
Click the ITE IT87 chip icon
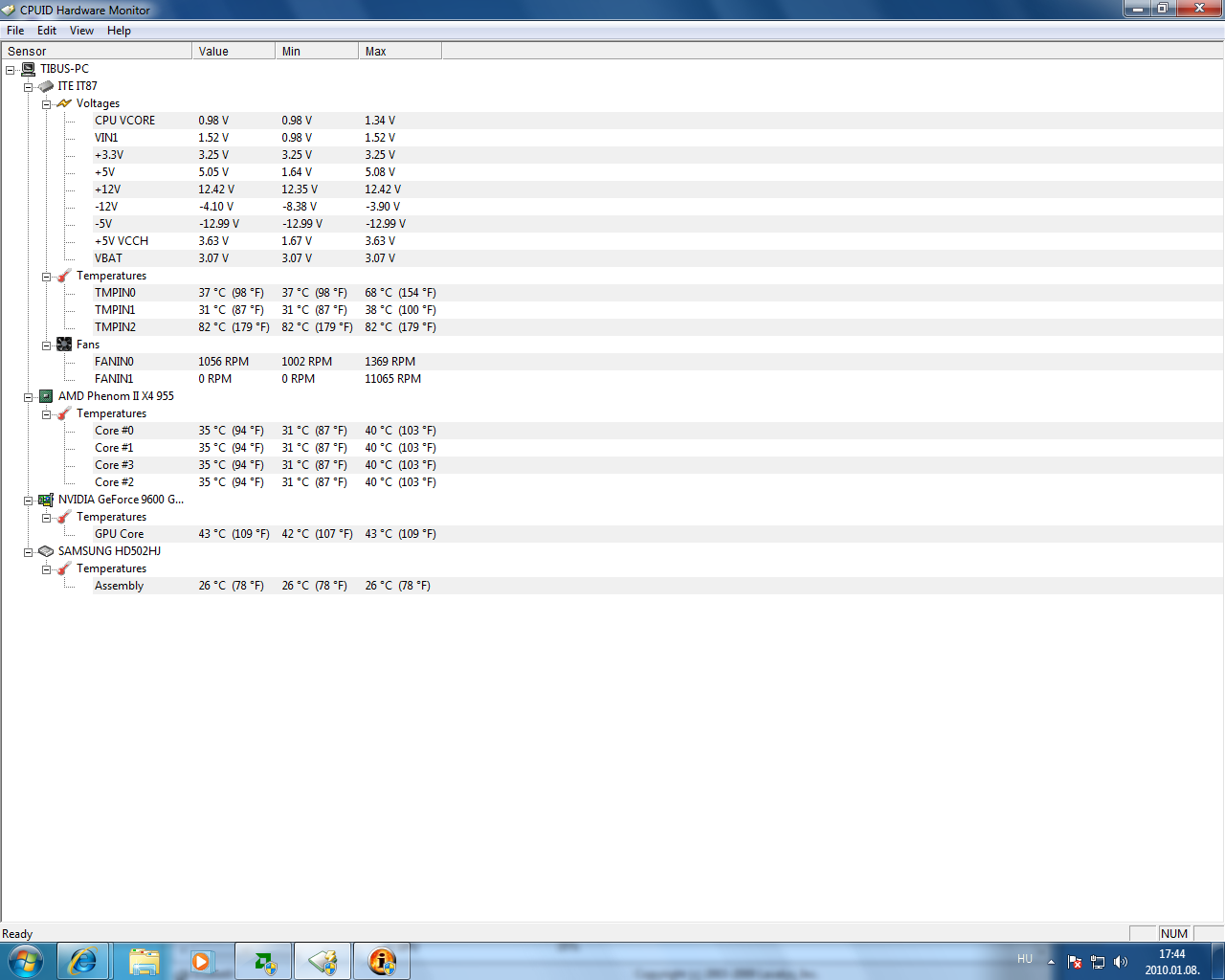tap(46, 86)
